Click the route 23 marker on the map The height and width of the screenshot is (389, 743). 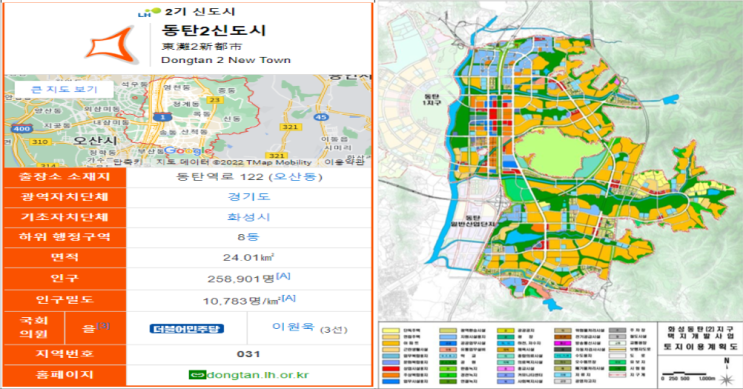pyautogui.click(x=215, y=100)
